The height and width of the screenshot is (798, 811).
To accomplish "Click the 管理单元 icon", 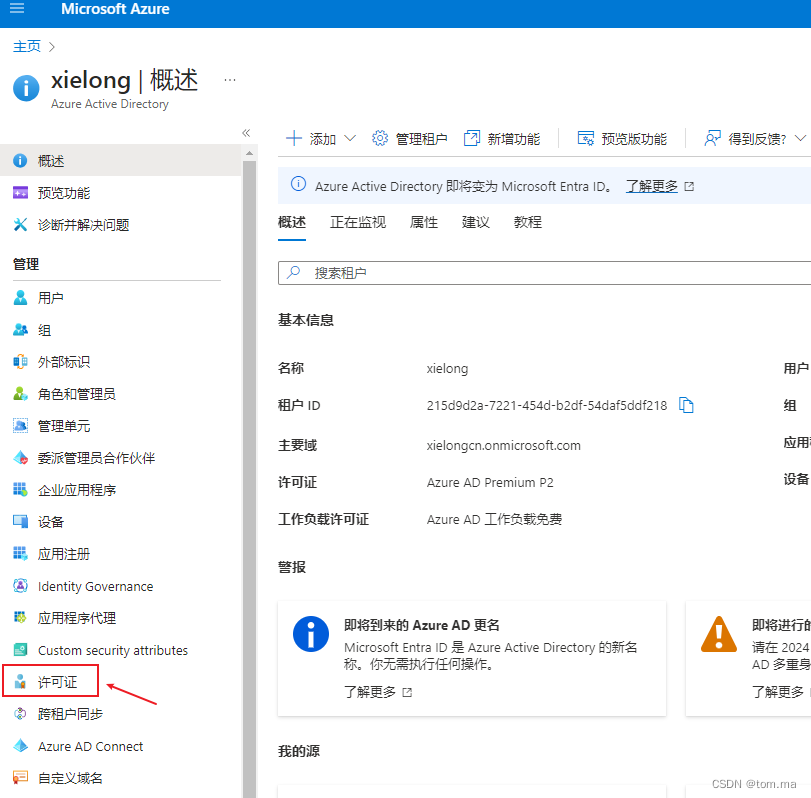I will tap(20, 426).
